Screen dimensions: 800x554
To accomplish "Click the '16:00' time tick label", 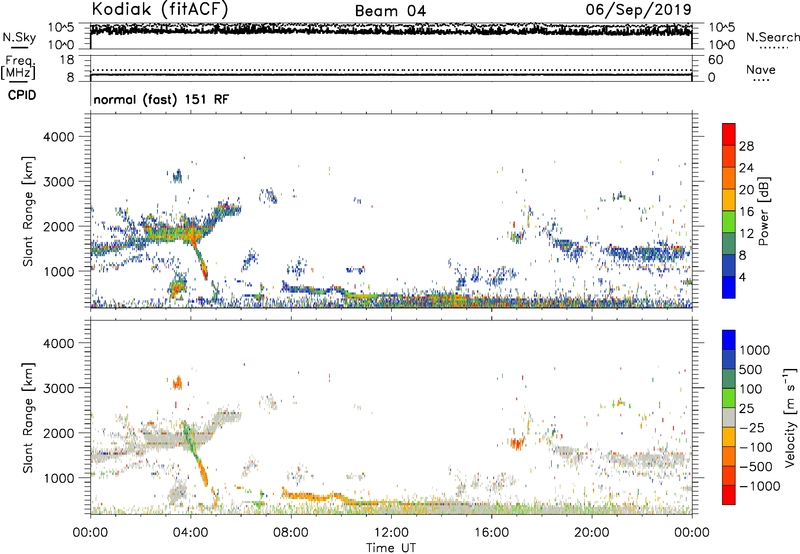I will click(491, 533).
